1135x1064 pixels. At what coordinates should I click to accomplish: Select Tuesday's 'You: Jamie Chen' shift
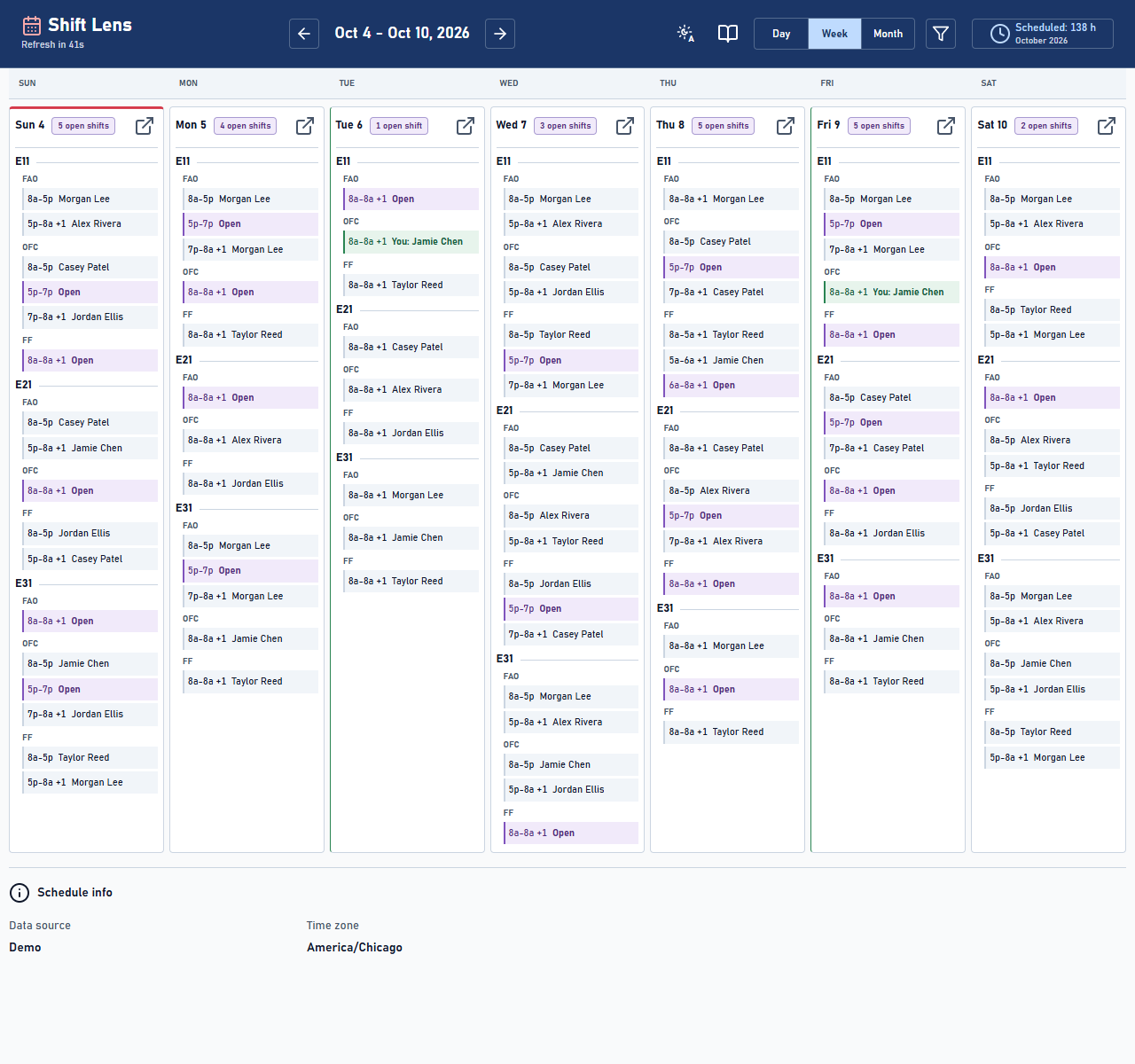tap(411, 242)
